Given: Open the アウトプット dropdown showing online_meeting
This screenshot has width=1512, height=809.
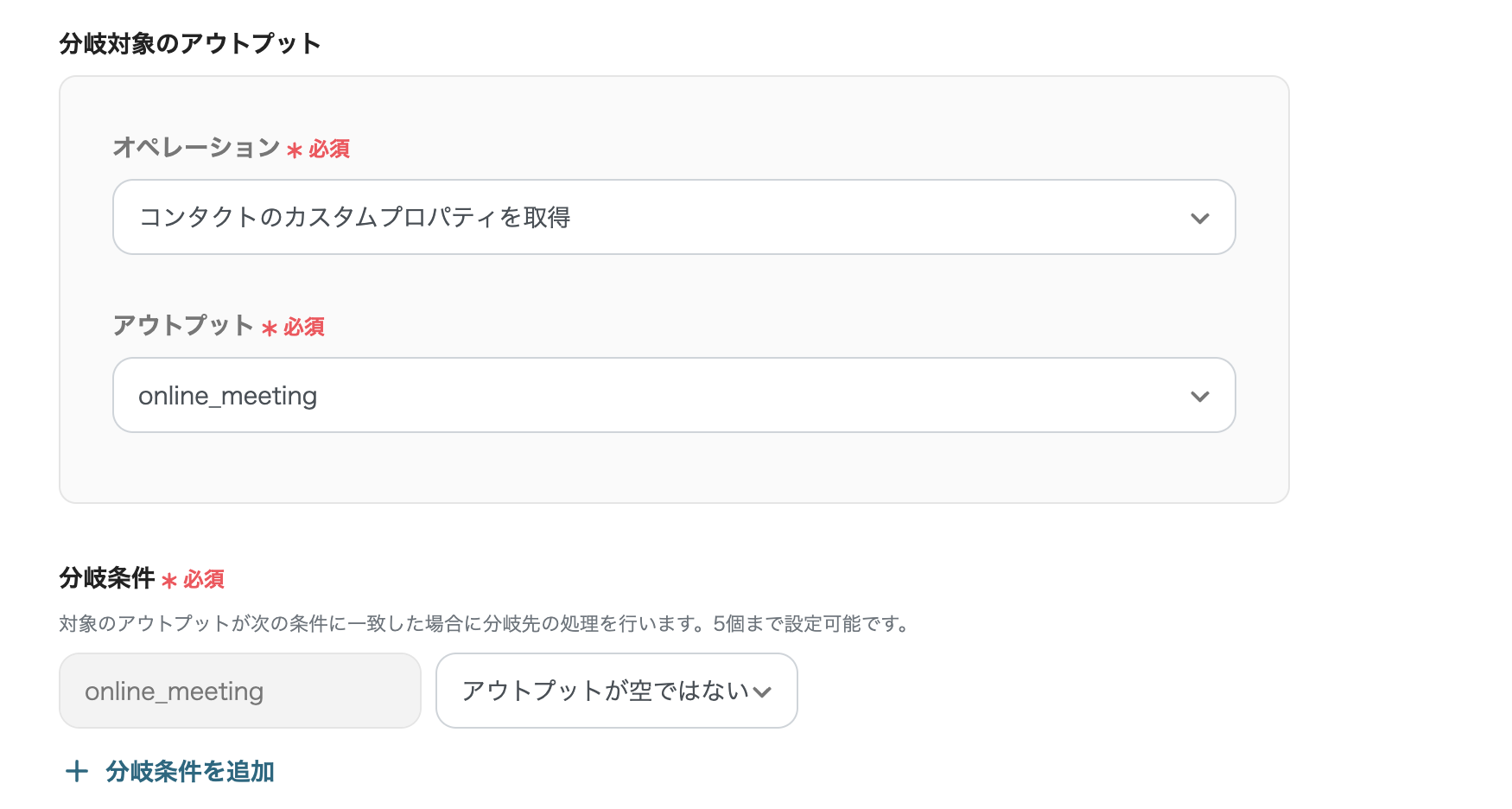Looking at the screenshot, I should [674, 396].
